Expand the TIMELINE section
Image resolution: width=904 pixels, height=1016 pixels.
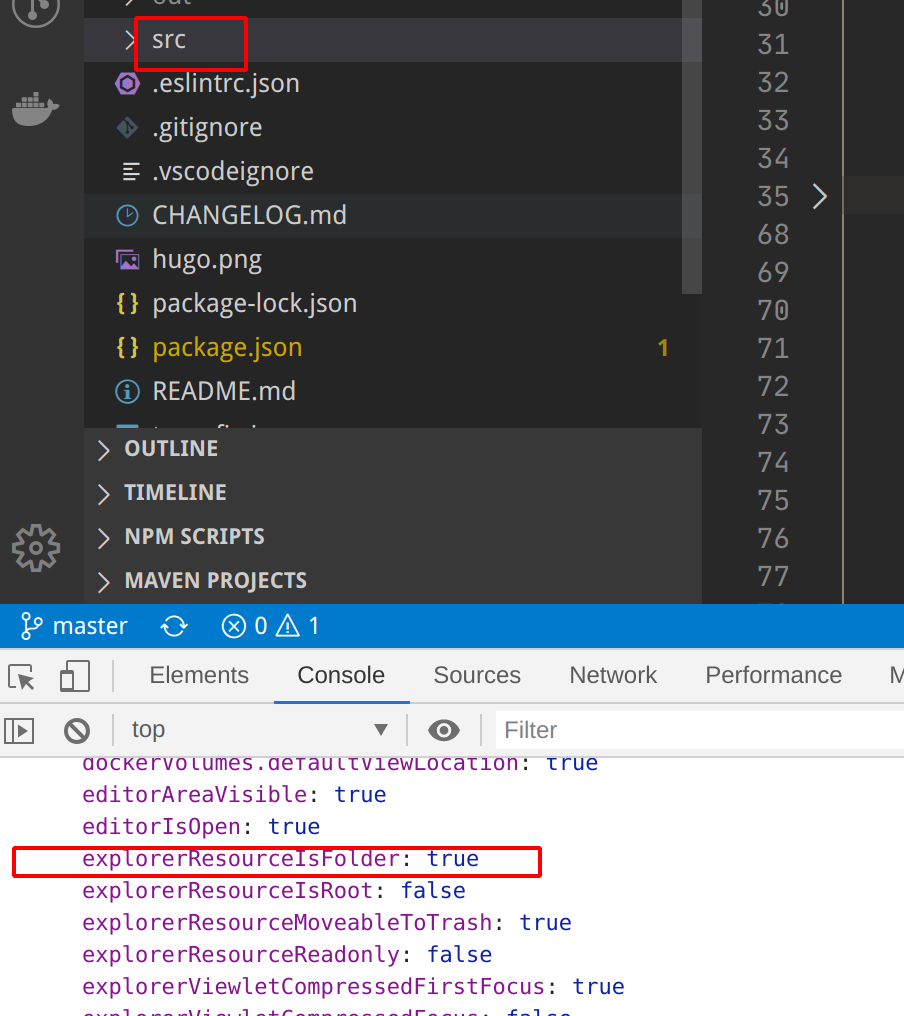point(393,493)
